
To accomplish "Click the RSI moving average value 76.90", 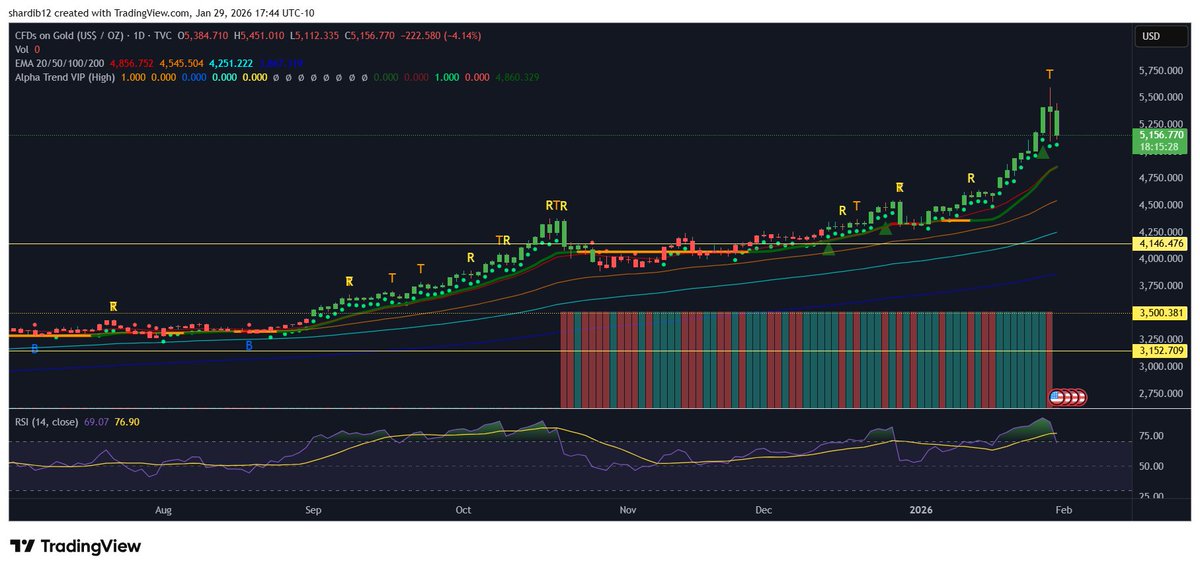I will [128, 422].
